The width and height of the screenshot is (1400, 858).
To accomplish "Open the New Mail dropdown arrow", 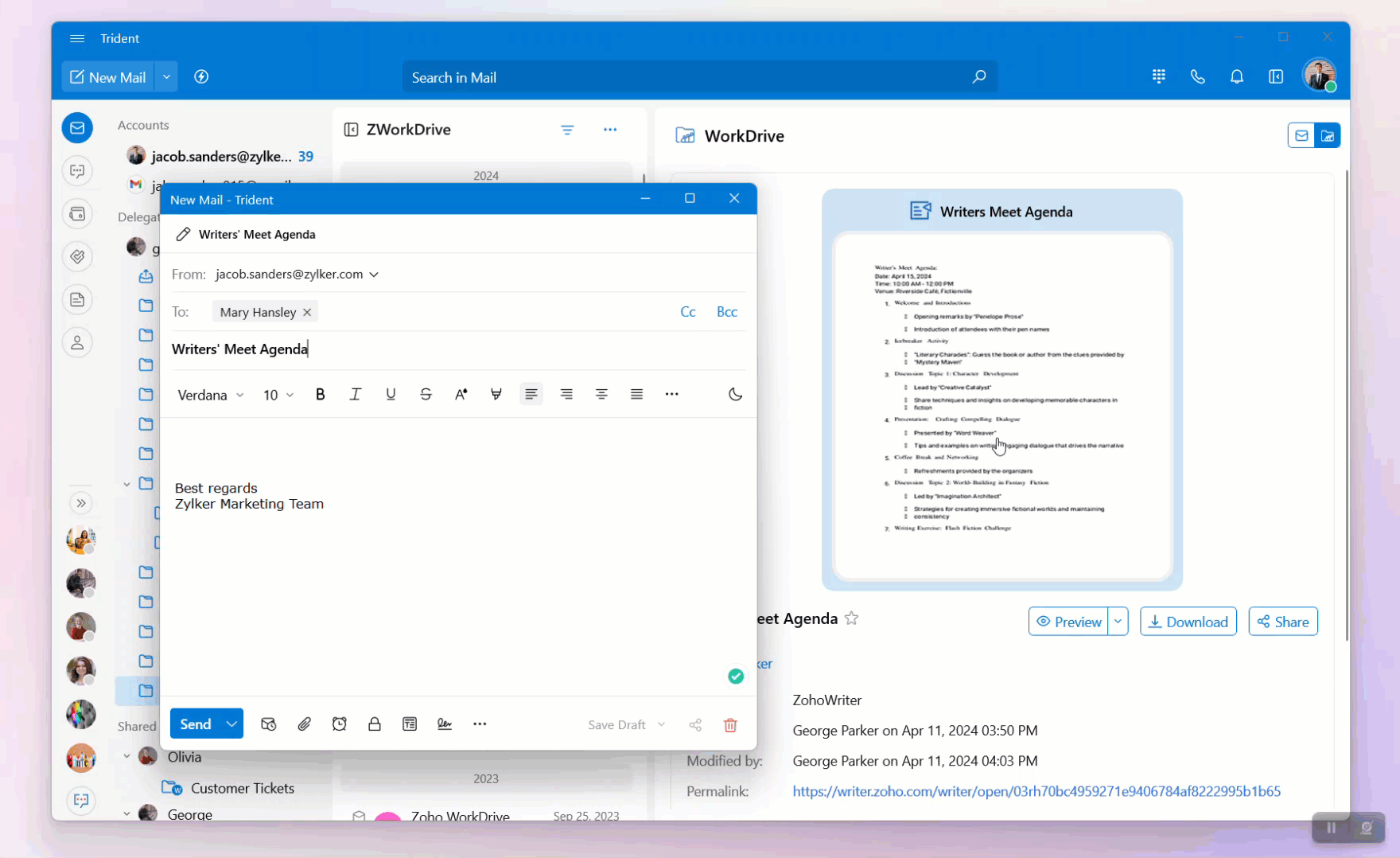I will click(166, 77).
